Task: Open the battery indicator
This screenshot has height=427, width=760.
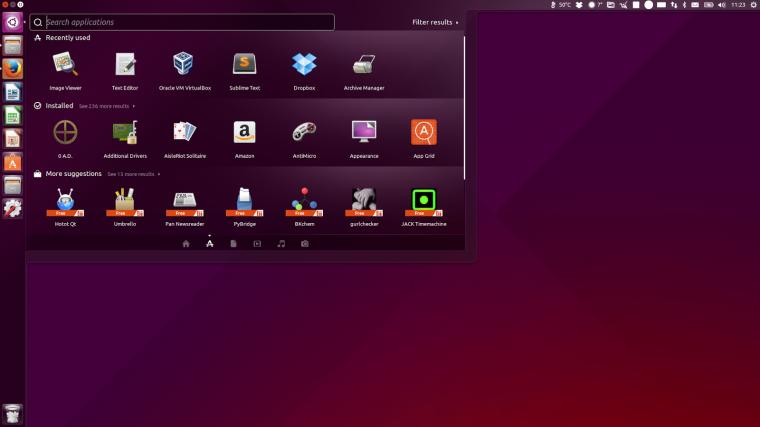Action: pos(709,5)
